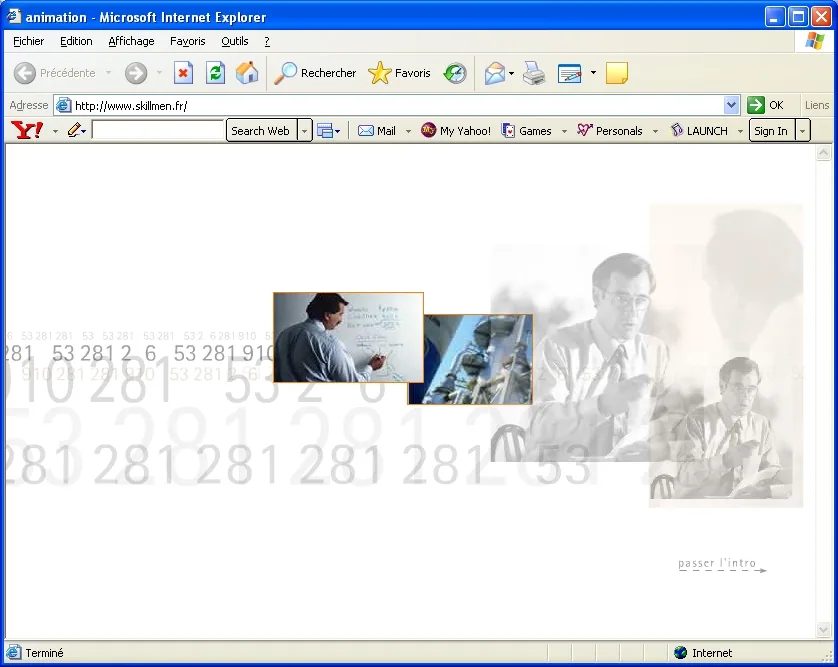The width and height of the screenshot is (838, 667).
Task: Open Favoris star panel
Action: [399, 73]
